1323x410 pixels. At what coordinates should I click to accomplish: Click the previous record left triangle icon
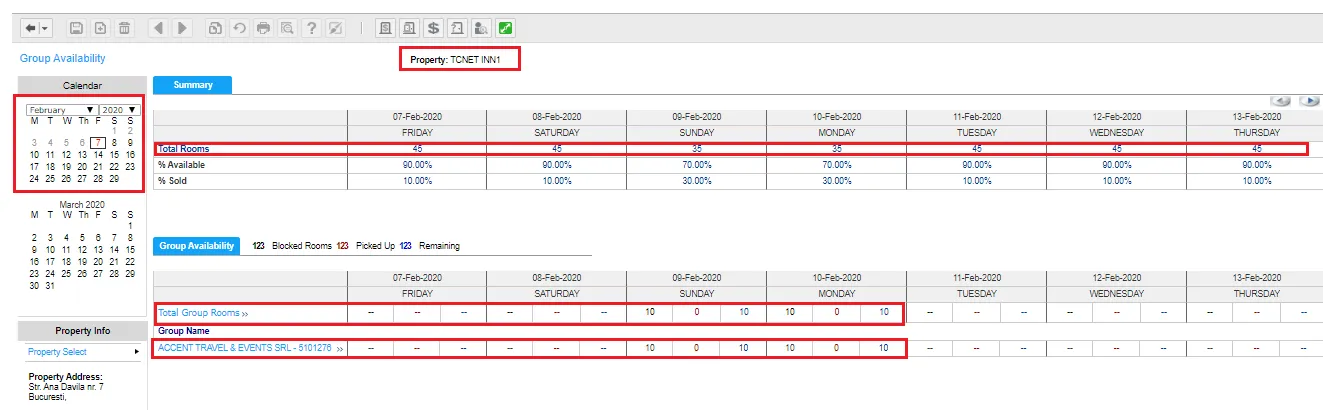158,28
